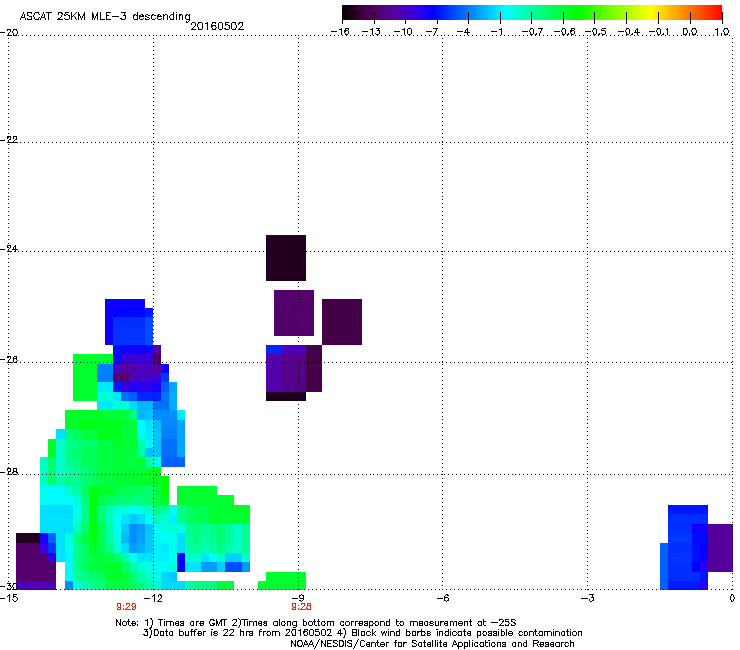
Task: Click the title 'ASCAT 25KM MLE-3 descending'
Action: pos(105,16)
